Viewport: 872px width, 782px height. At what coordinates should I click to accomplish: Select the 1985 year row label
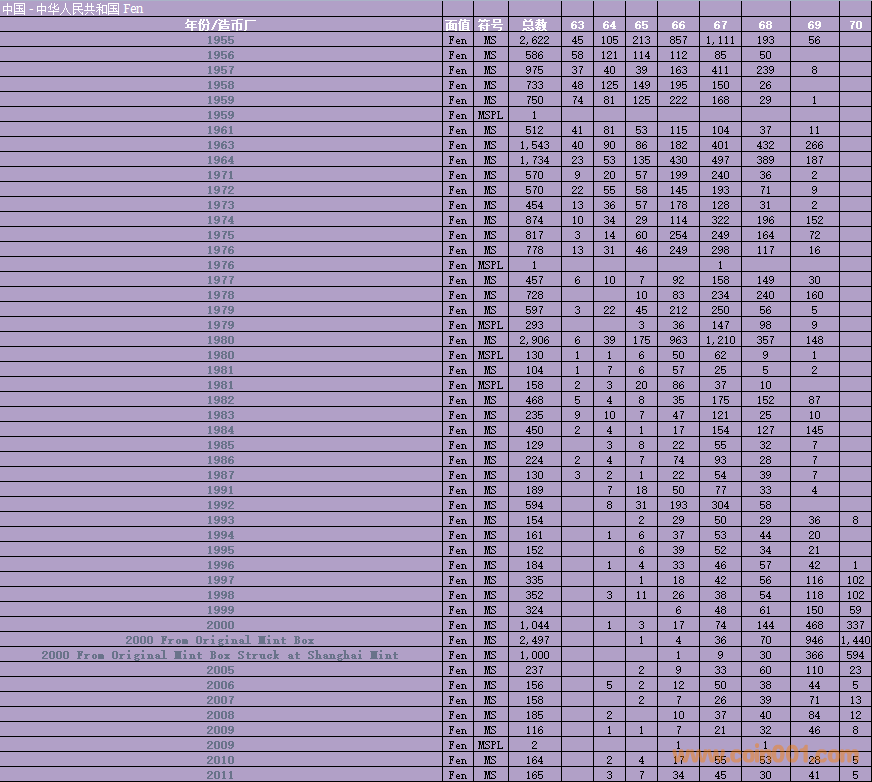(220, 445)
